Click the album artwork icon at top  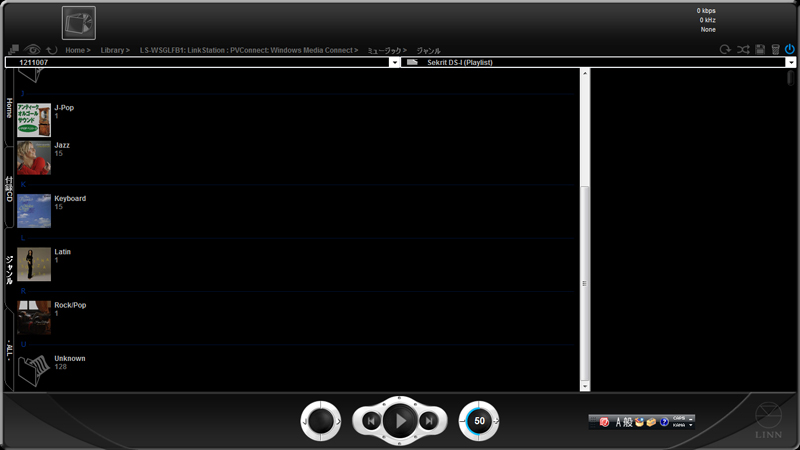click(79, 23)
